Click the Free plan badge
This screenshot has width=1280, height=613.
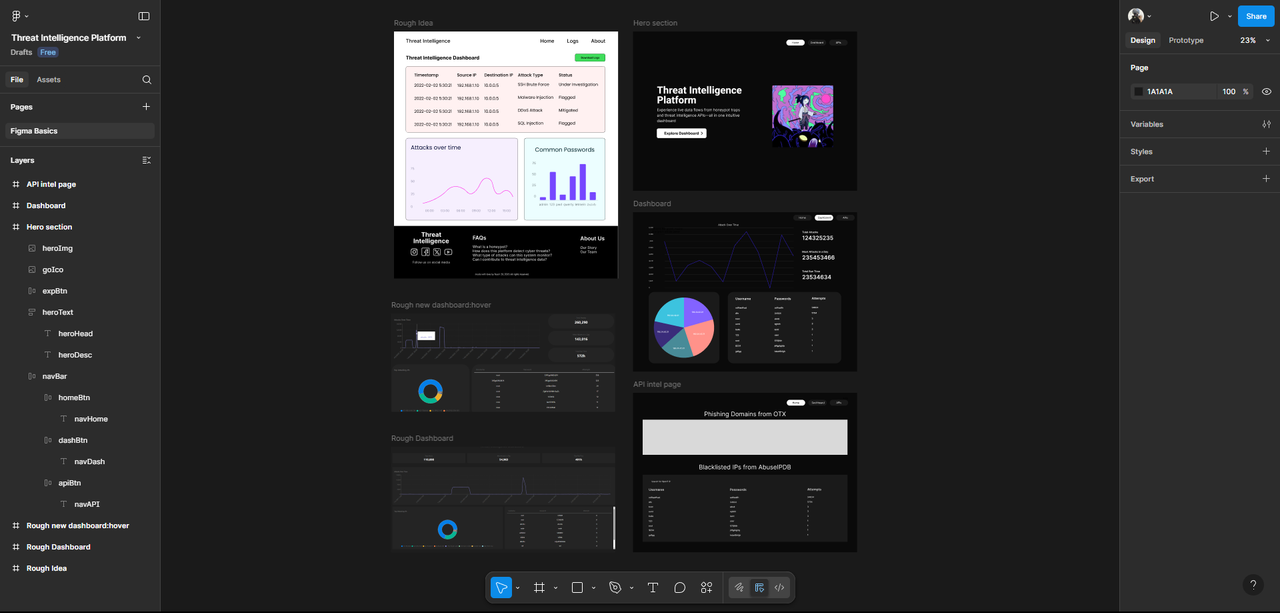coord(48,52)
